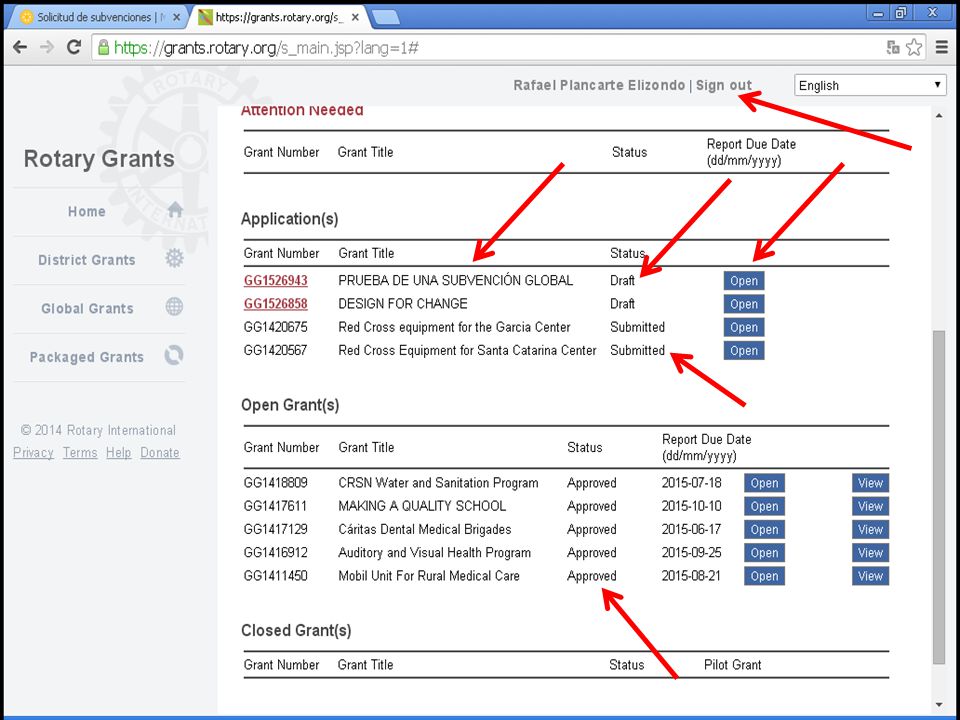Image resolution: width=960 pixels, height=720 pixels.
Task: Open the English language dropdown
Action: click(870, 85)
